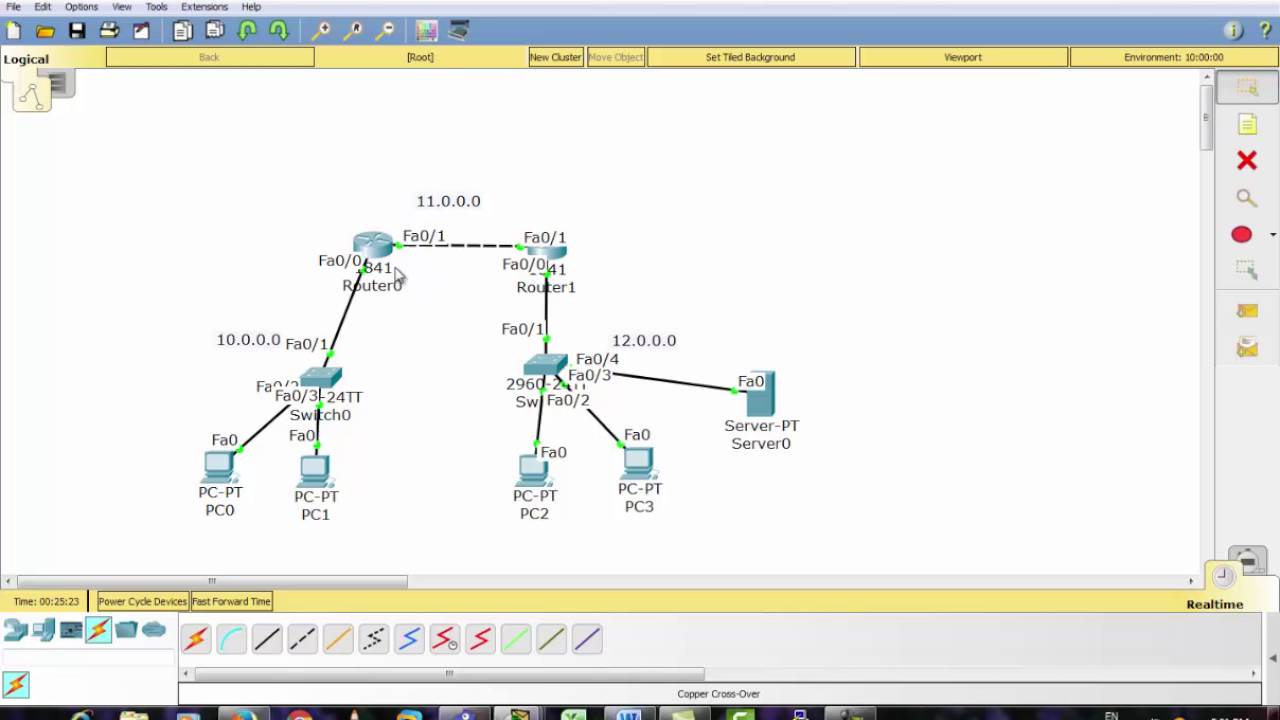Open the Tools menu
The width and height of the screenshot is (1280, 720).
tap(156, 7)
